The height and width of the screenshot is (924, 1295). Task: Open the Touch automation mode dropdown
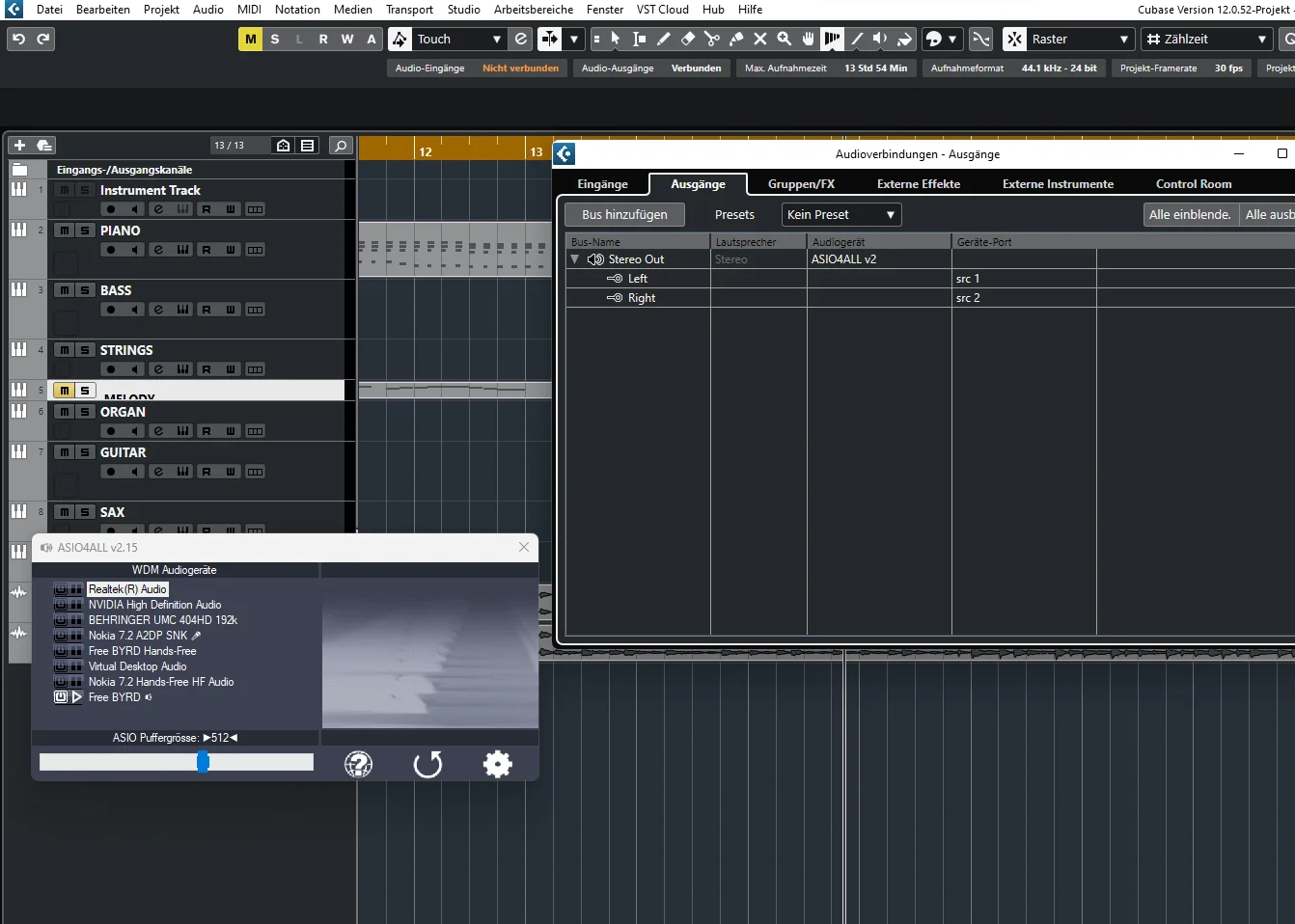point(459,39)
